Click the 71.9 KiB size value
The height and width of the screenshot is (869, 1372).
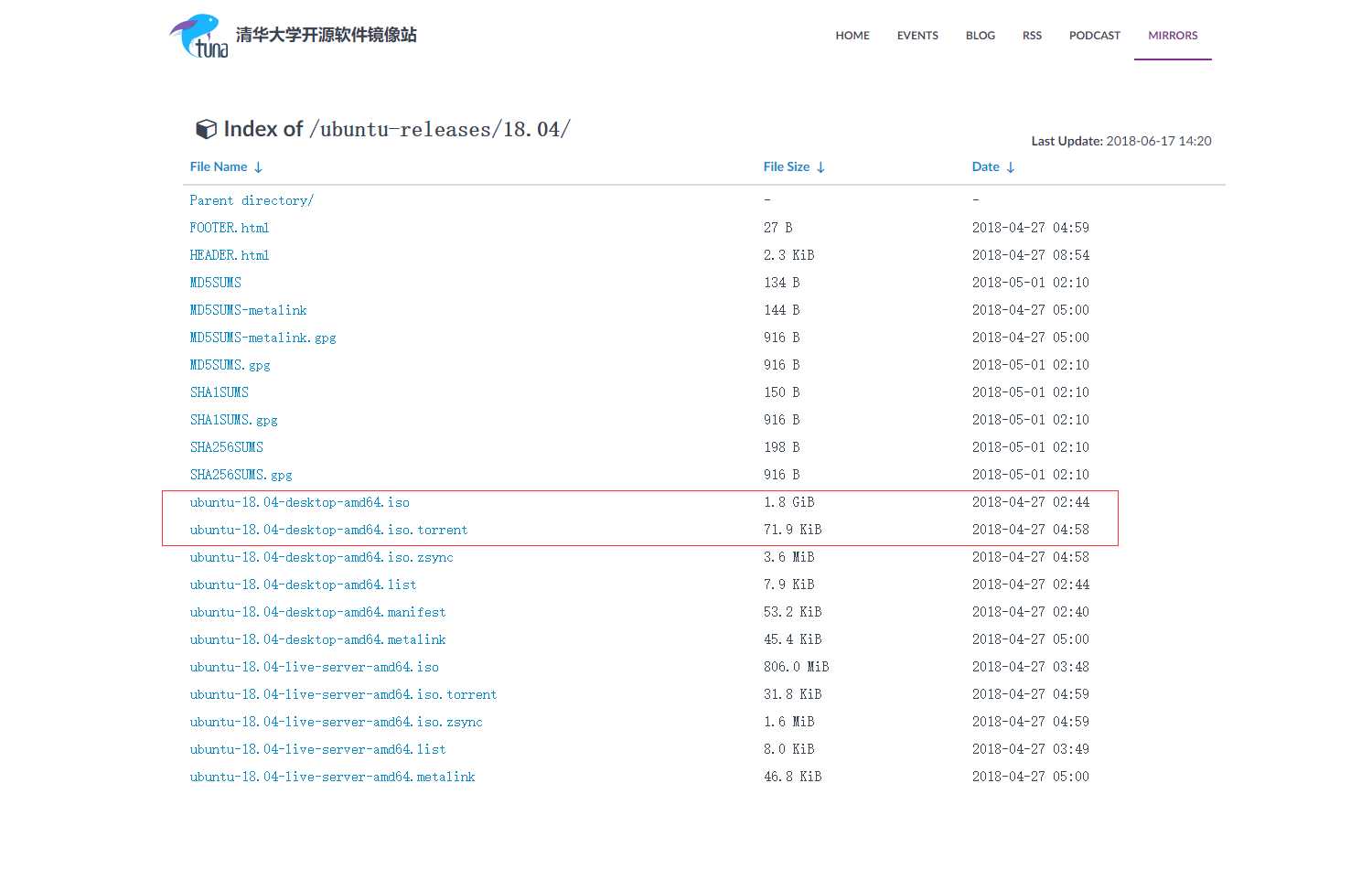pyautogui.click(x=793, y=530)
